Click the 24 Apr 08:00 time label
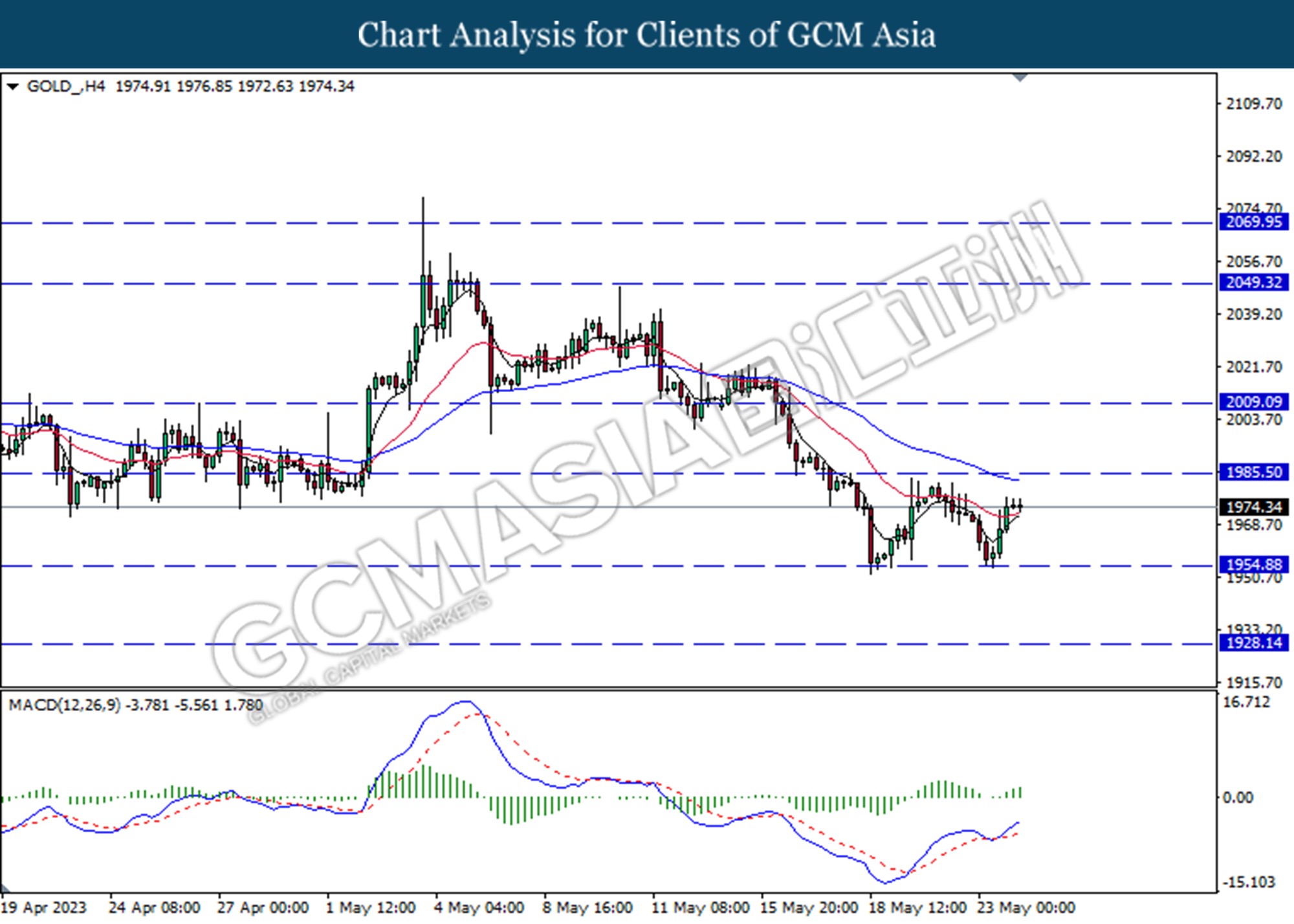Screen dimensions: 1294x924 tap(154, 908)
